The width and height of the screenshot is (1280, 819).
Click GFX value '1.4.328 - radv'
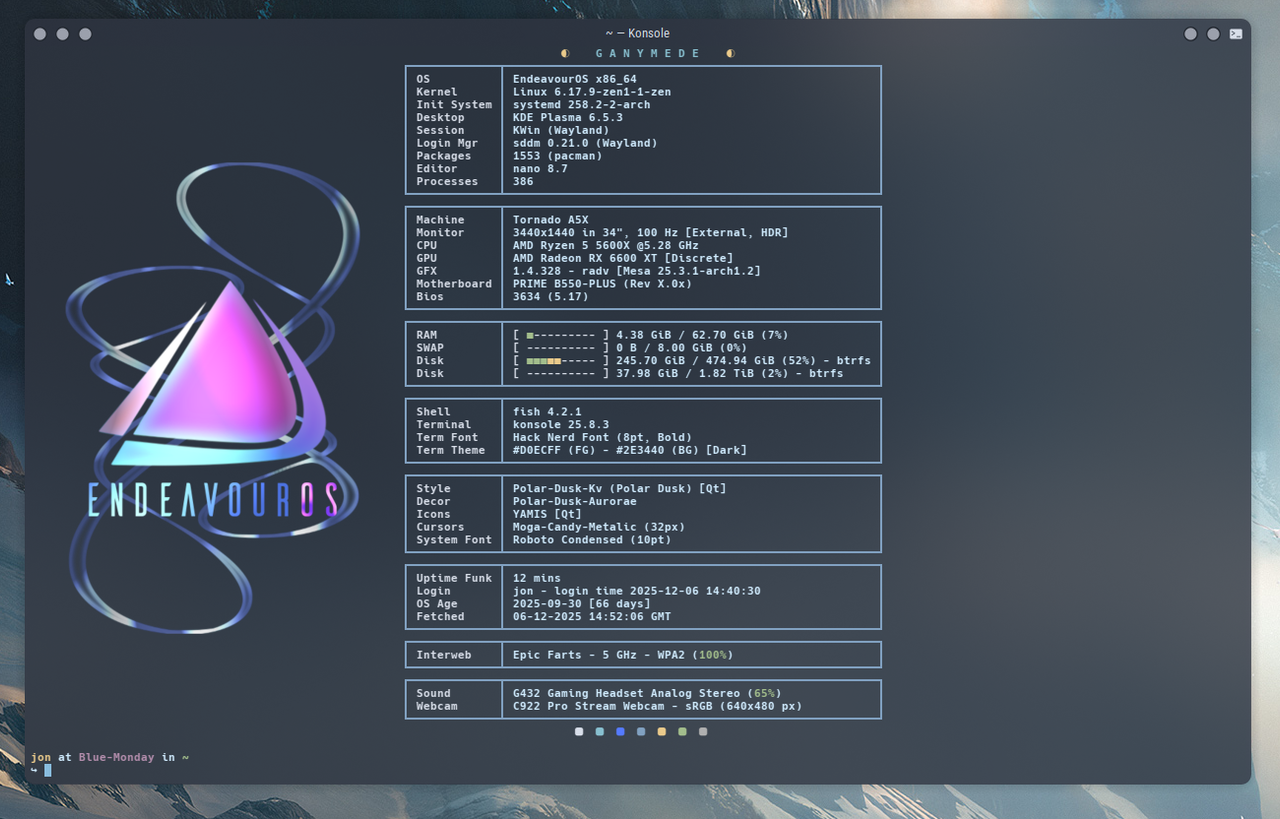click(x=637, y=271)
